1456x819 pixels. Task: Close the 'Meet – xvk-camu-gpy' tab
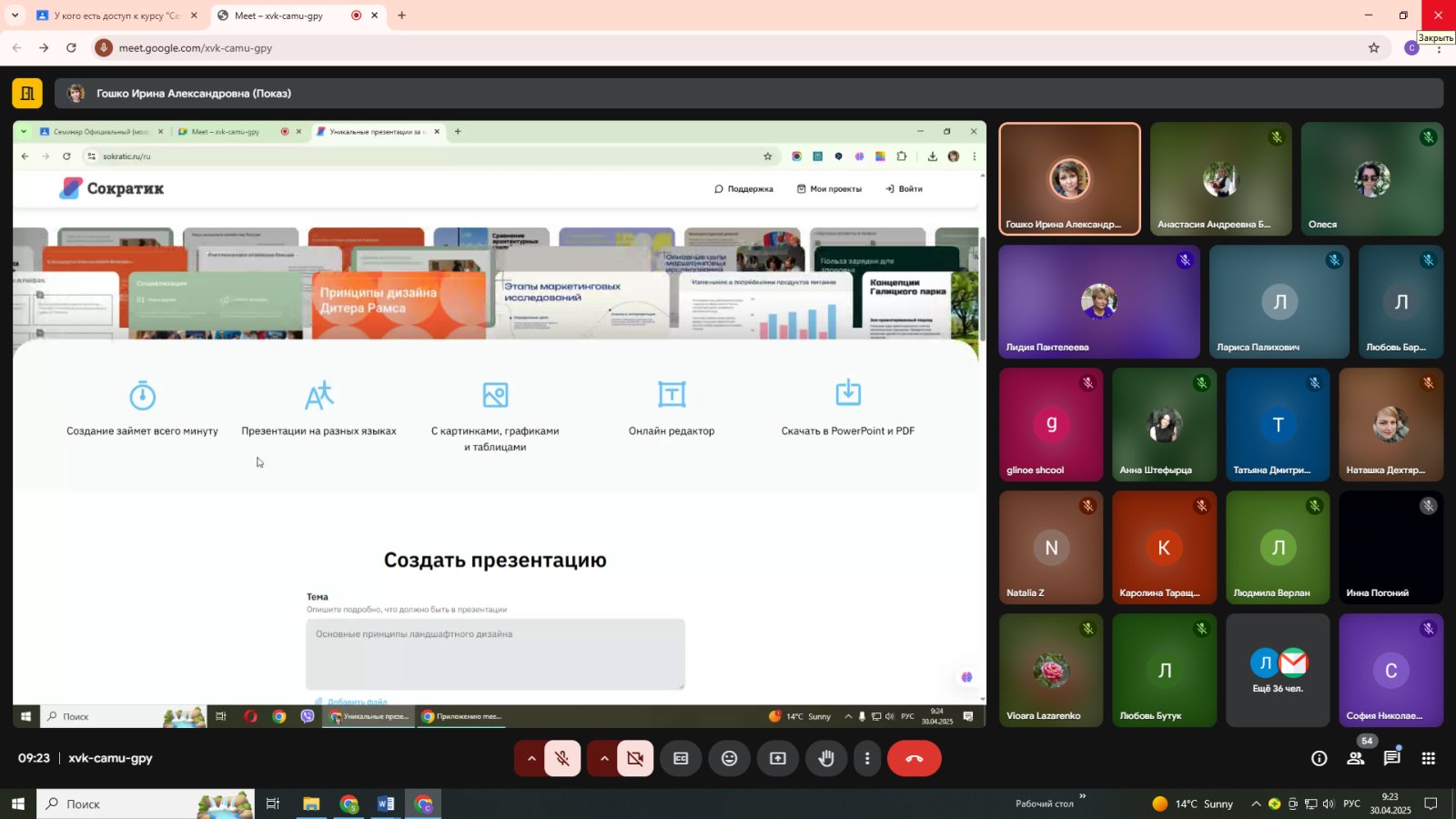click(x=374, y=15)
